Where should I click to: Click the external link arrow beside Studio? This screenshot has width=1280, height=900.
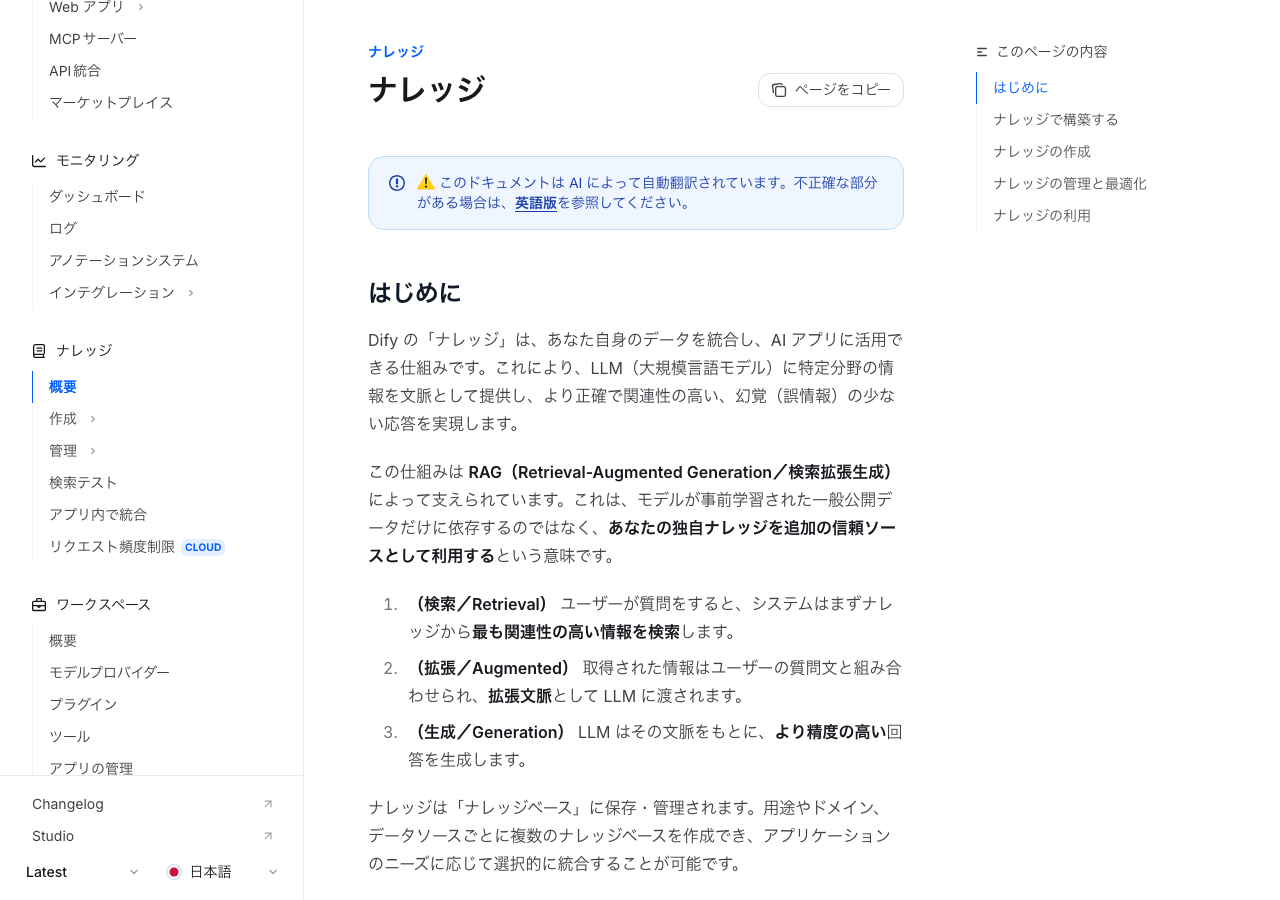268,836
